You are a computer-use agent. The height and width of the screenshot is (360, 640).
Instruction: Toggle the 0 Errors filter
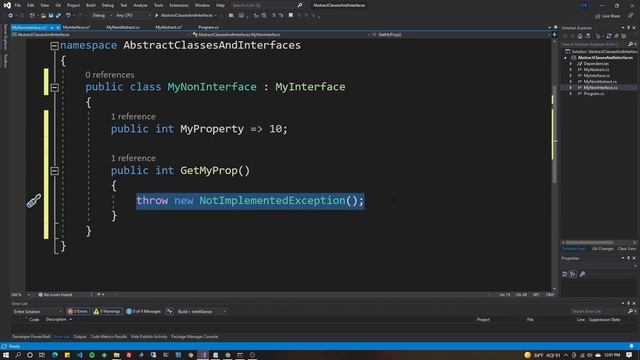point(78,311)
